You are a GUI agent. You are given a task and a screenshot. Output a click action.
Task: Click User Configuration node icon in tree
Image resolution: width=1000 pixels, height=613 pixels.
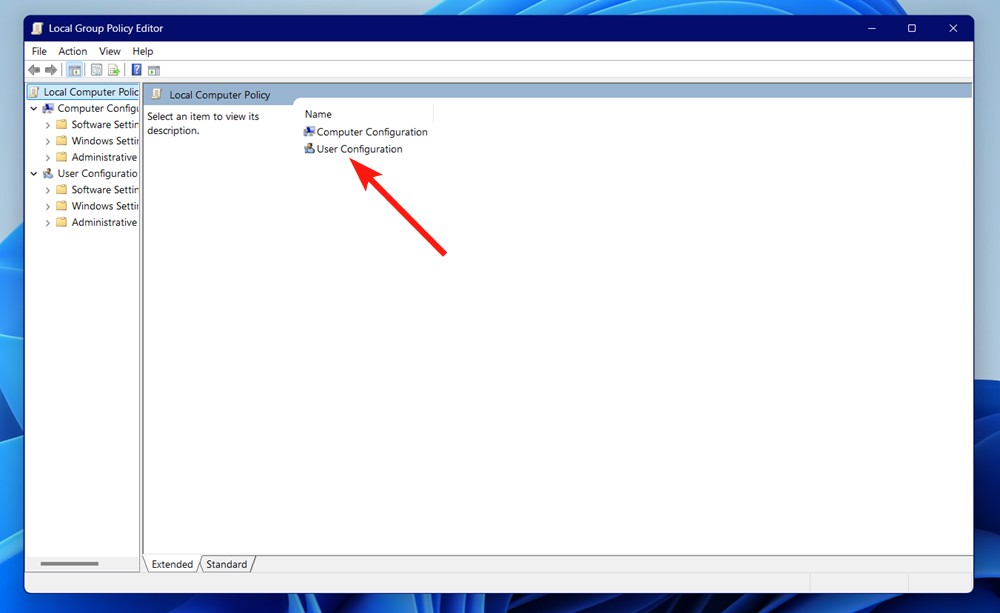coord(48,174)
